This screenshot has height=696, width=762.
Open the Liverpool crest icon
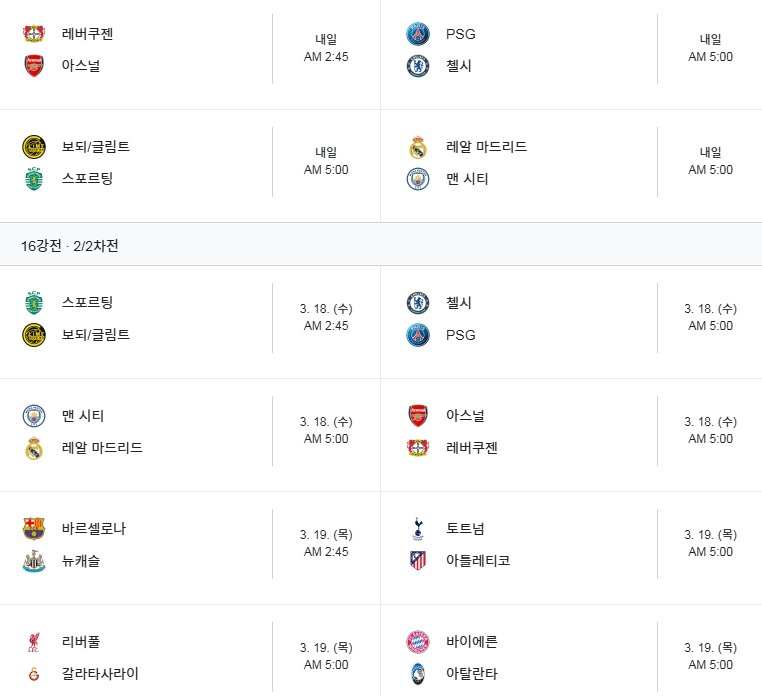click(x=34, y=642)
